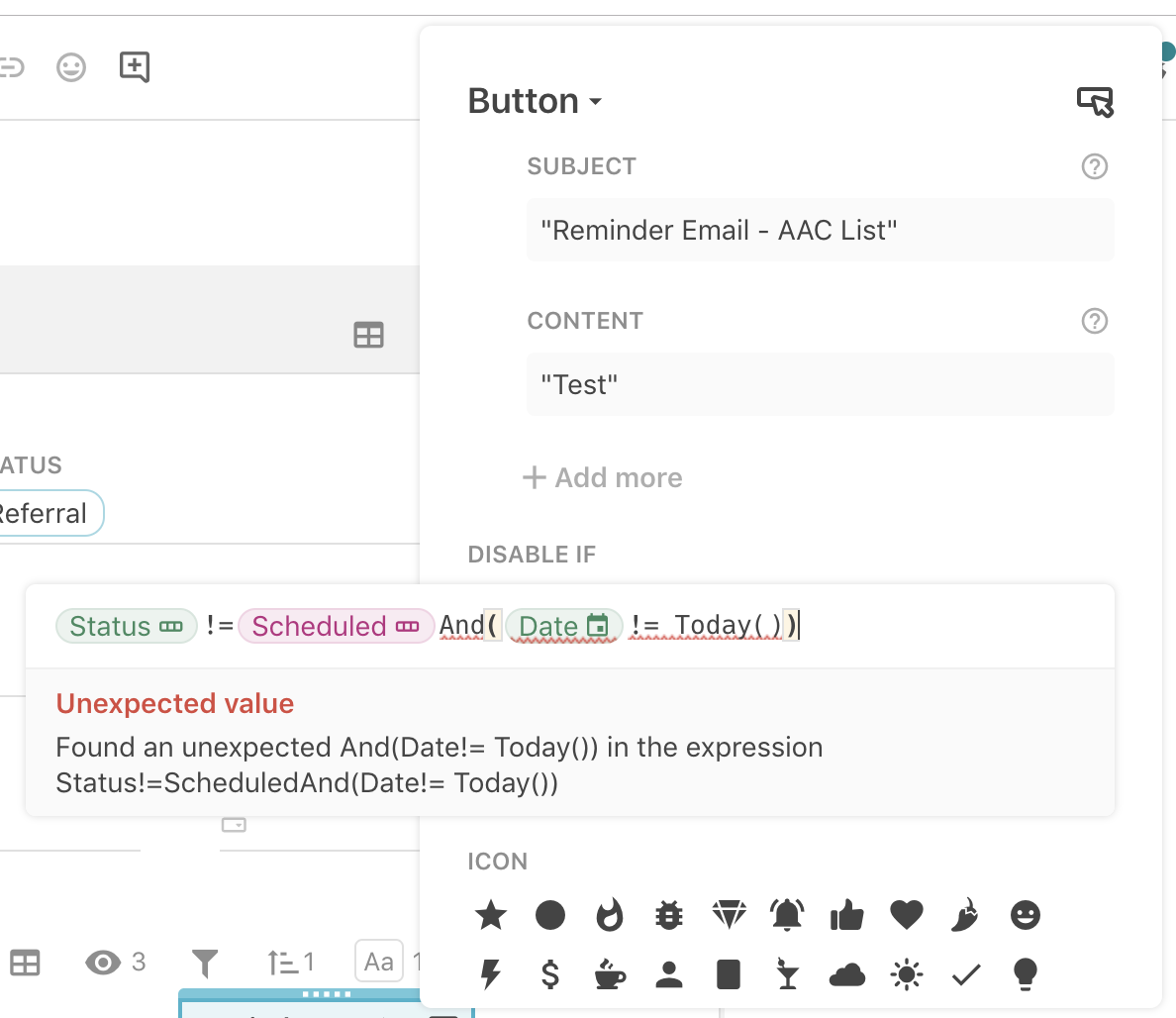This screenshot has width=1176, height=1018.
Task: Choose the lightning bolt icon
Action: click(491, 975)
